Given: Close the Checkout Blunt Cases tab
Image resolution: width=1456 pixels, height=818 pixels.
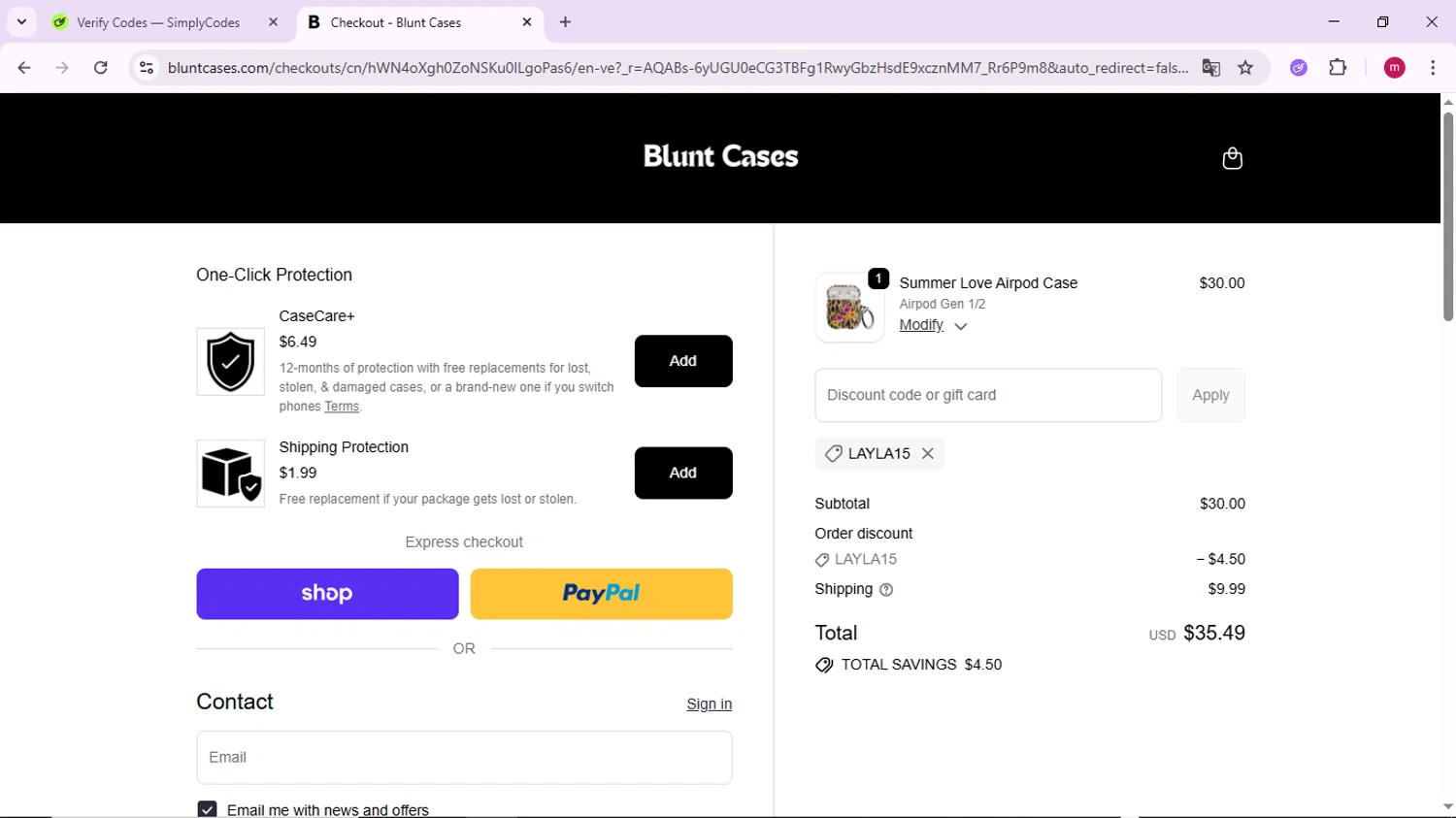Looking at the screenshot, I should point(527,22).
